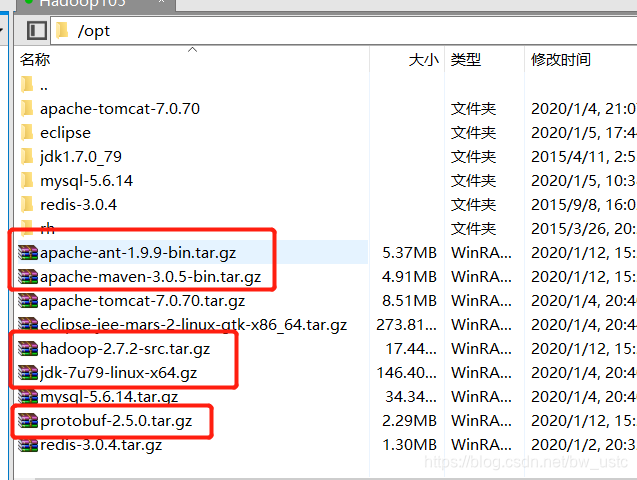This screenshot has width=637, height=480.
Task: Select file name eclipse-jee-mars-2-linux-gtk-x86_64.tar.gz
Action: pos(193,325)
